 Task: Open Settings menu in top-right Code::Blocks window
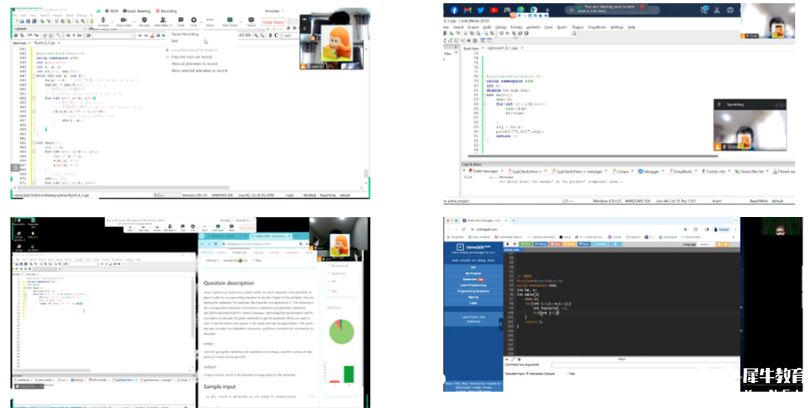[616, 27]
